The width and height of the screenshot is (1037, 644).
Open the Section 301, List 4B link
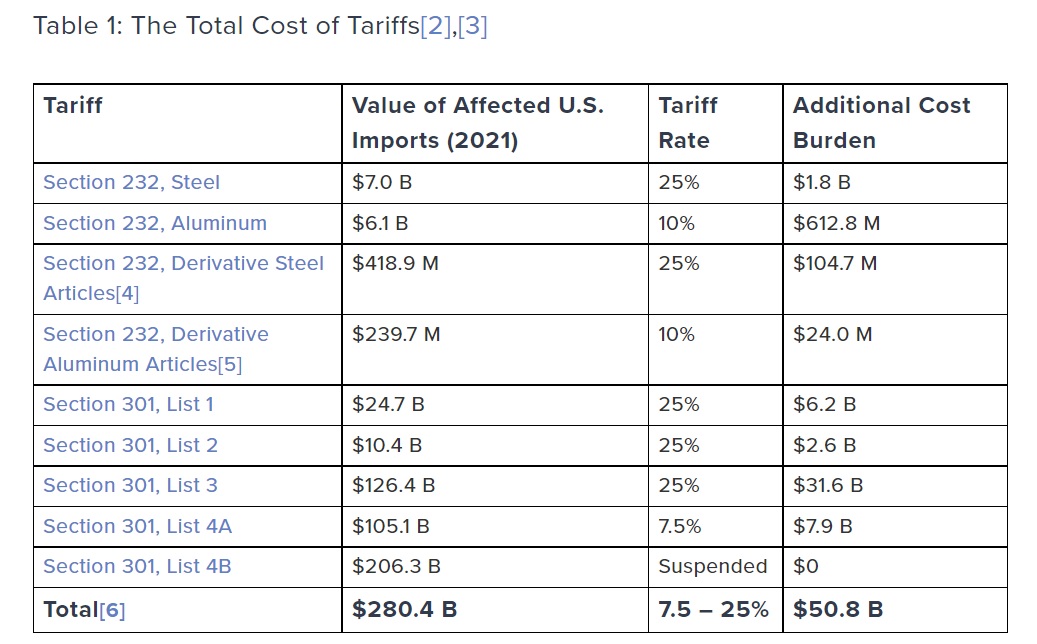tap(137, 567)
